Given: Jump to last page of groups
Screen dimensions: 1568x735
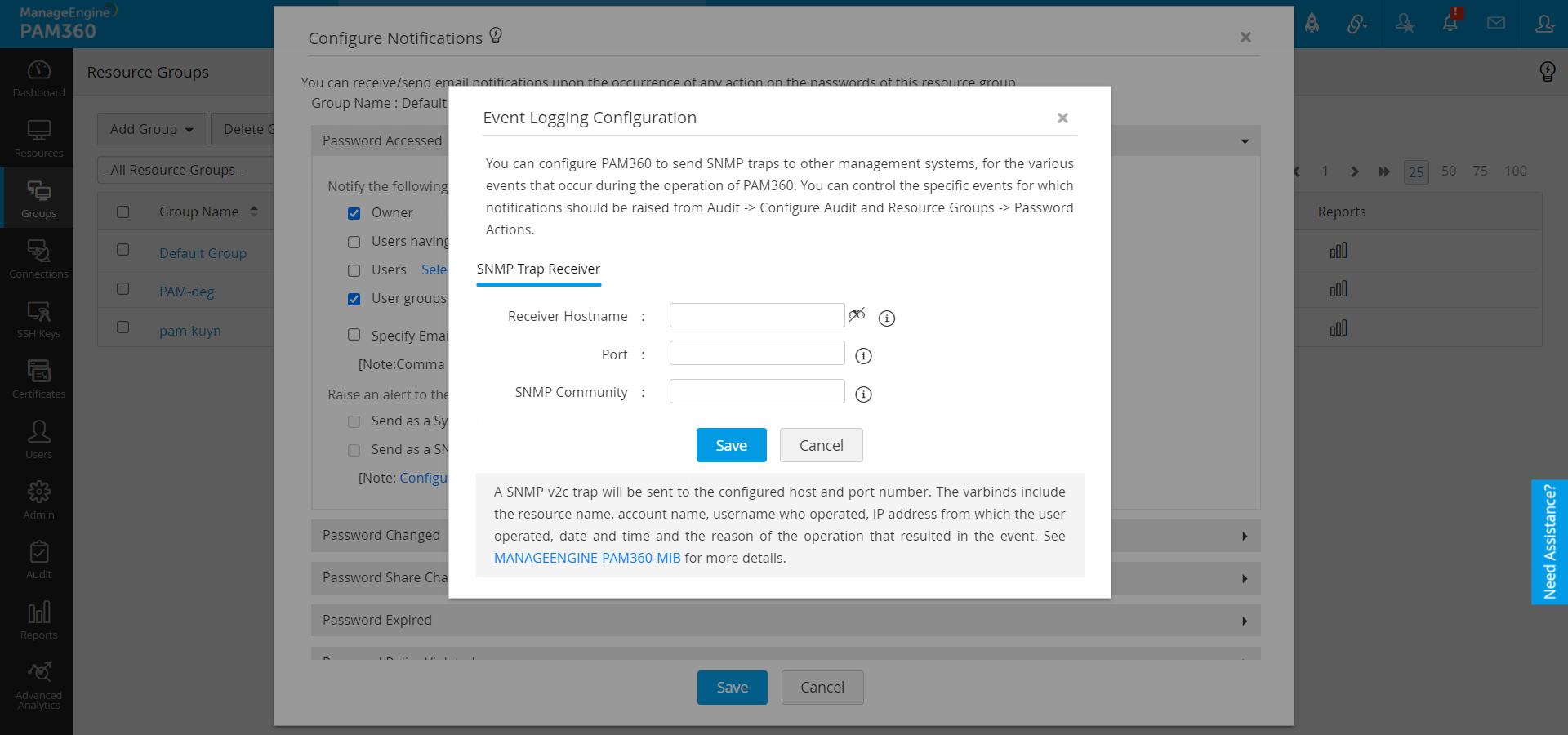Looking at the screenshot, I should (x=1384, y=171).
